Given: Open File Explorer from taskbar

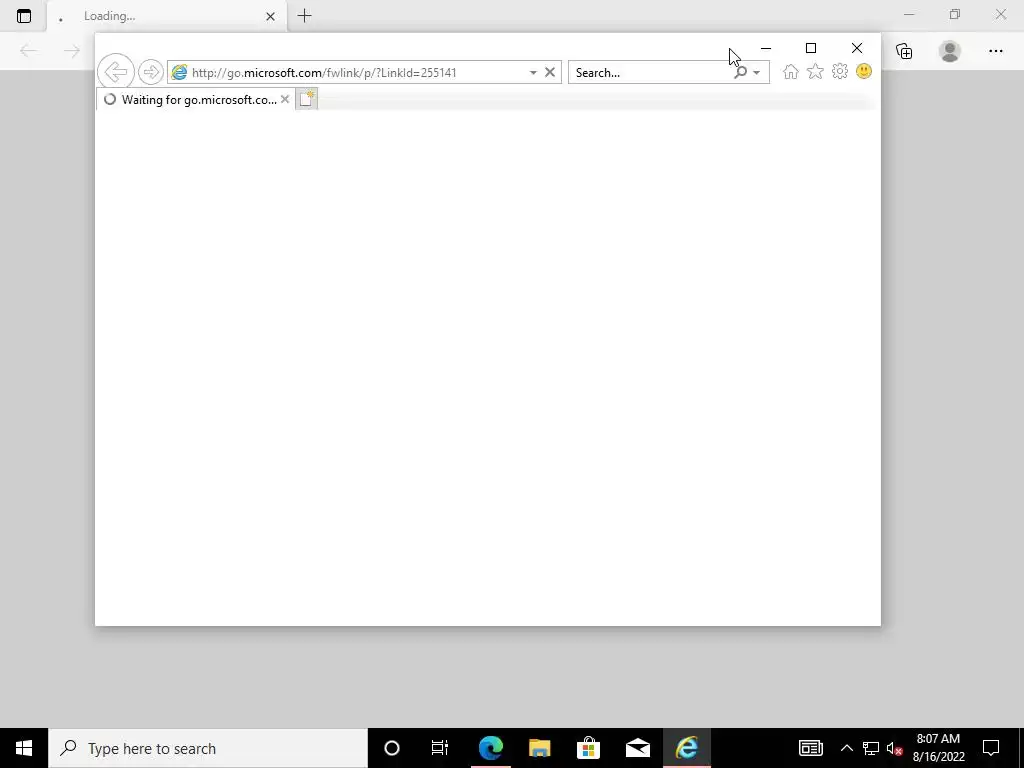Looking at the screenshot, I should tap(539, 748).
